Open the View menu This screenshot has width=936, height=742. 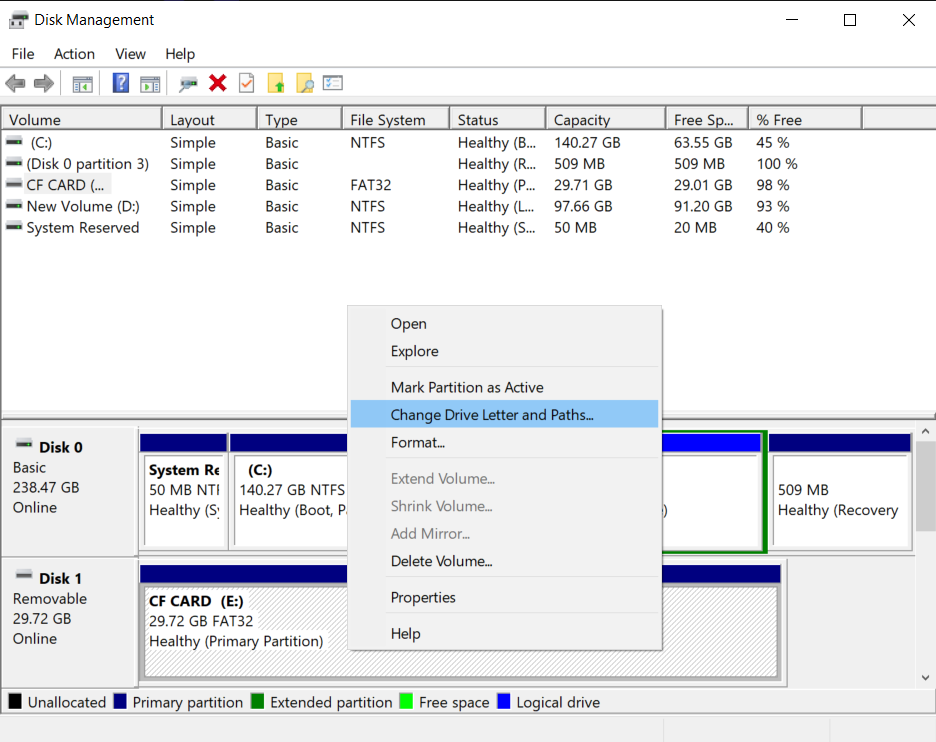130,54
